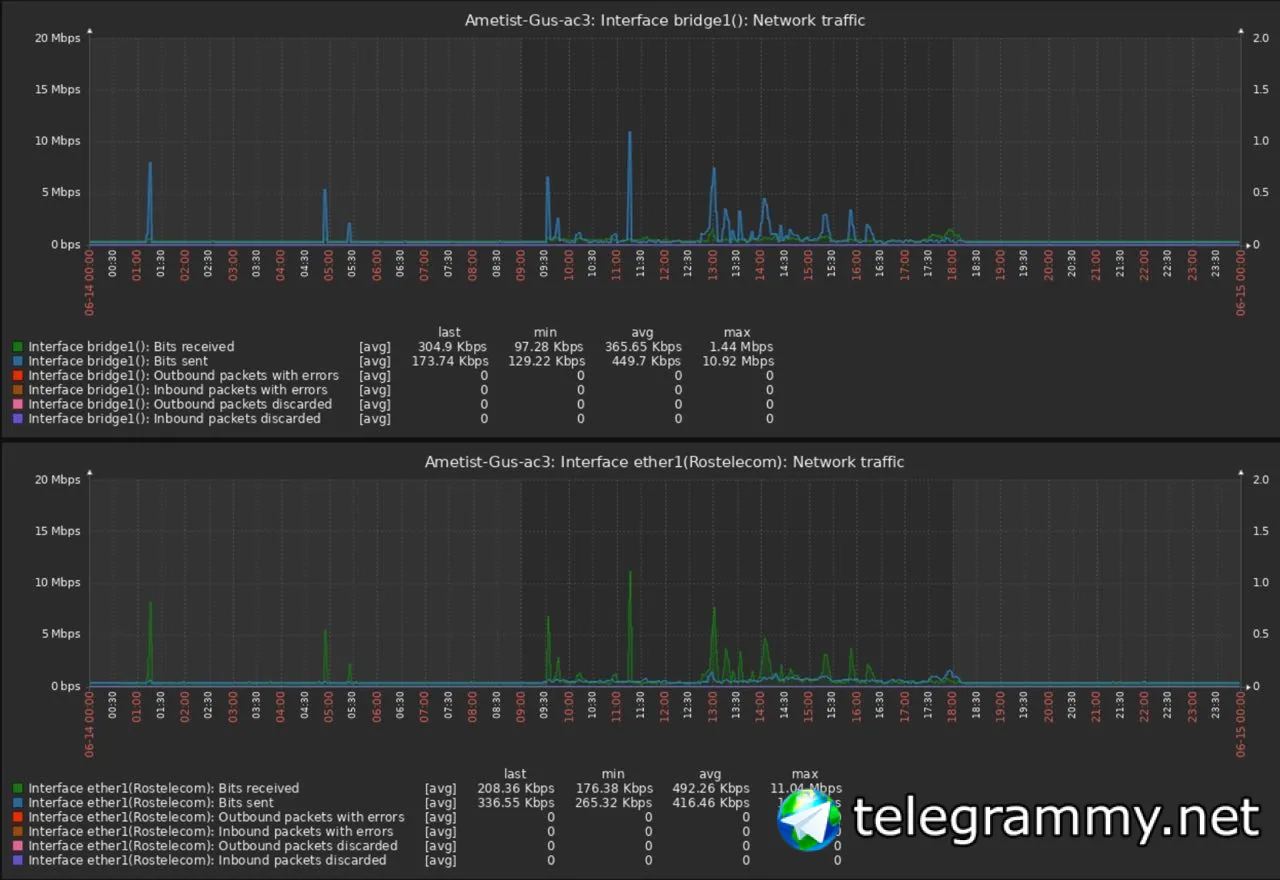Click the 'avg' column header in ether1 legend
The image size is (1280, 880).
[710, 774]
